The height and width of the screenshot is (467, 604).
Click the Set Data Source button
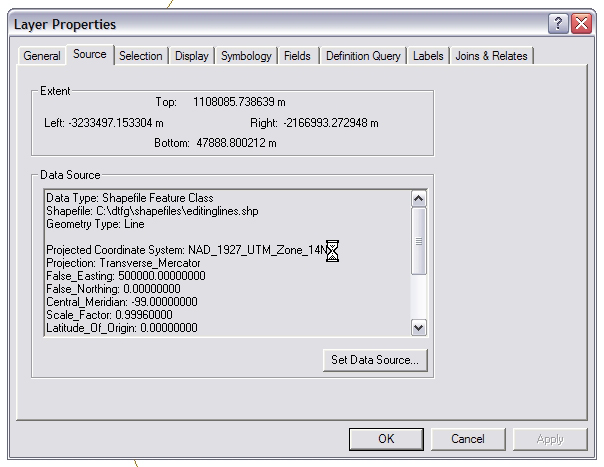coord(375,359)
